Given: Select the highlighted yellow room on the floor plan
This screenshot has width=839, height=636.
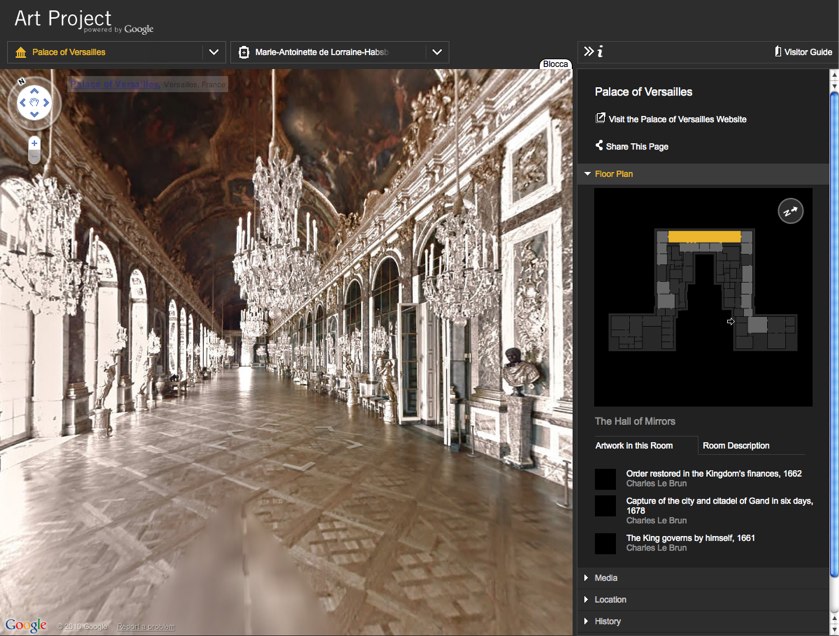Looking at the screenshot, I should [x=704, y=236].
